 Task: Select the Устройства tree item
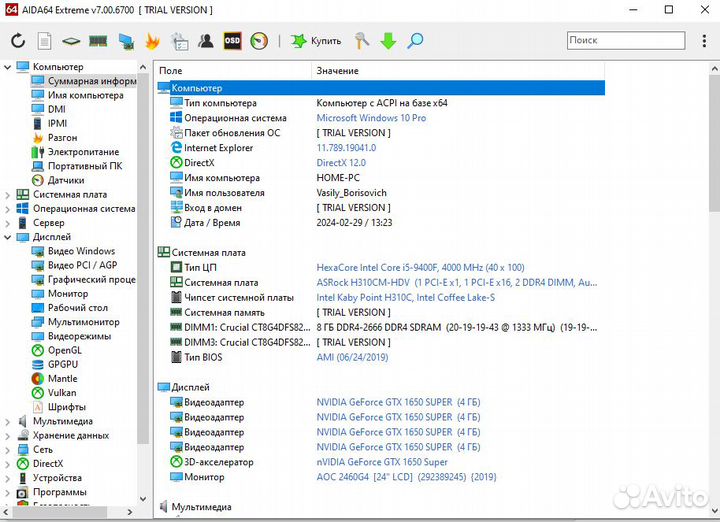(49, 478)
